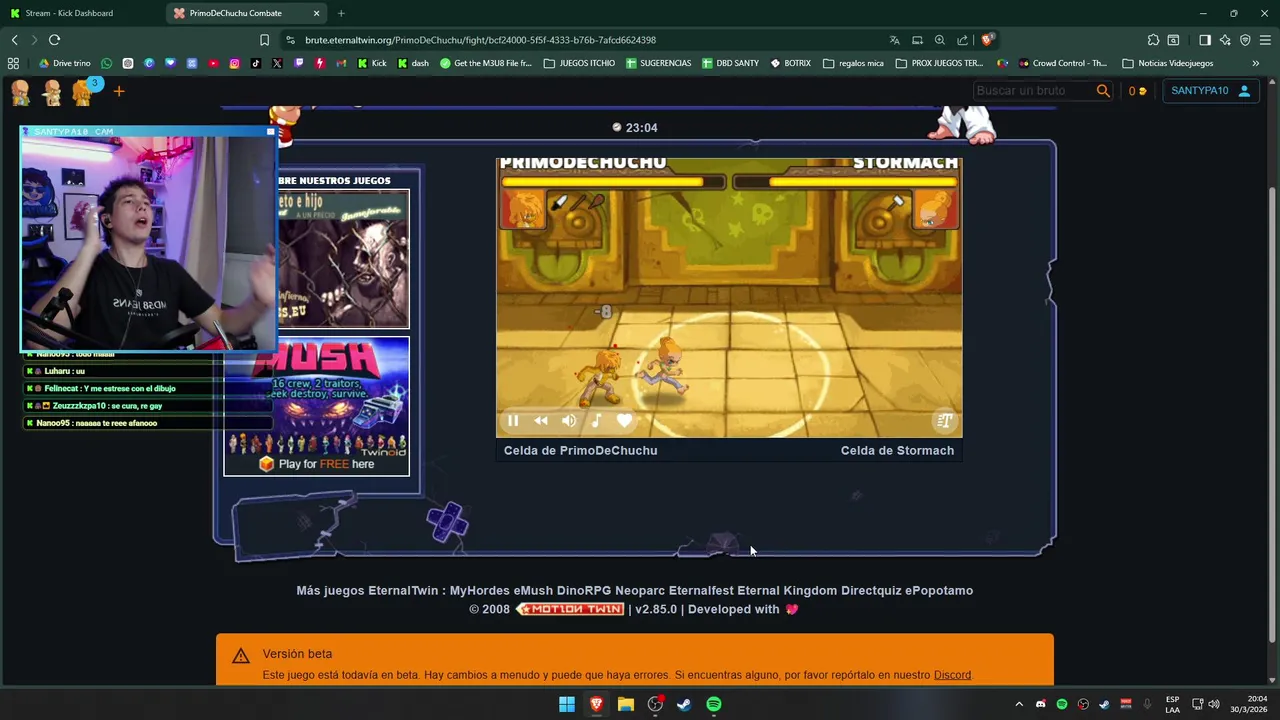
Task: Open the zoom magnifier in address bar
Action: coord(940,40)
